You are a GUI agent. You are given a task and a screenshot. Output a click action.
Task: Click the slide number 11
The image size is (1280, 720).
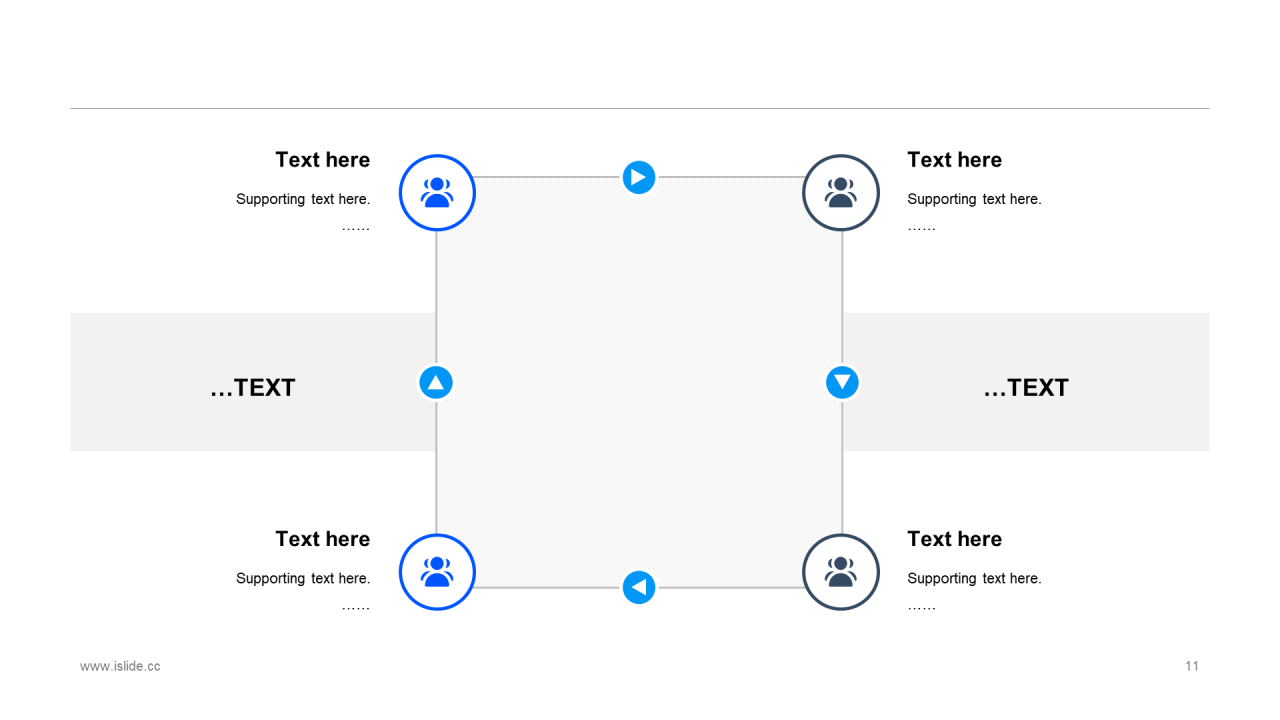tap(1192, 666)
